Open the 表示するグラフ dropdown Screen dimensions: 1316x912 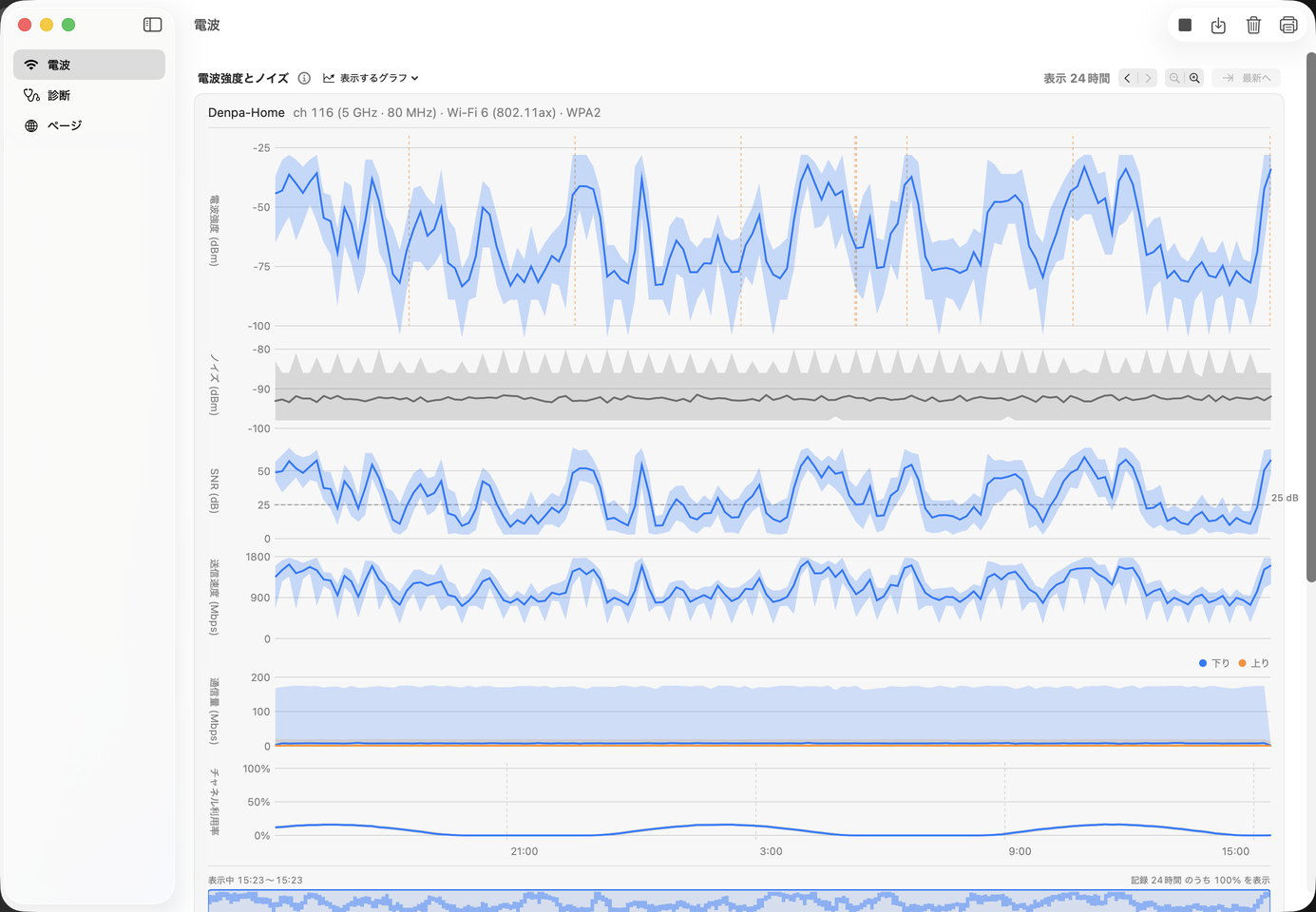point(371,78)
